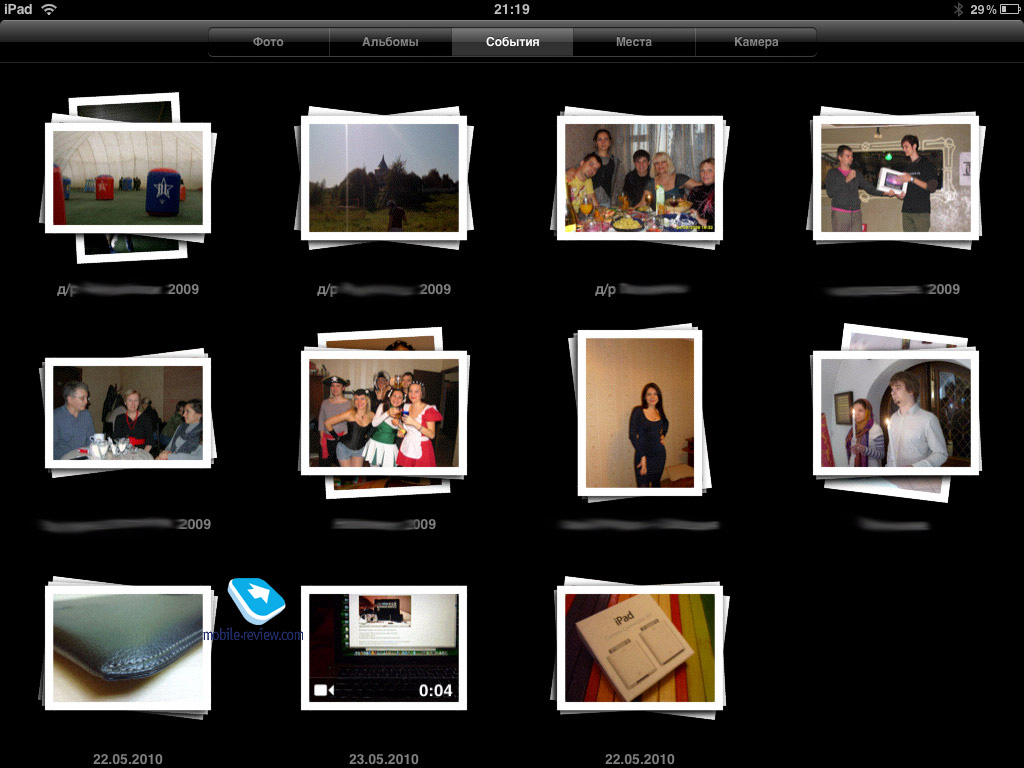Open the castle landscape event stack

384,178
